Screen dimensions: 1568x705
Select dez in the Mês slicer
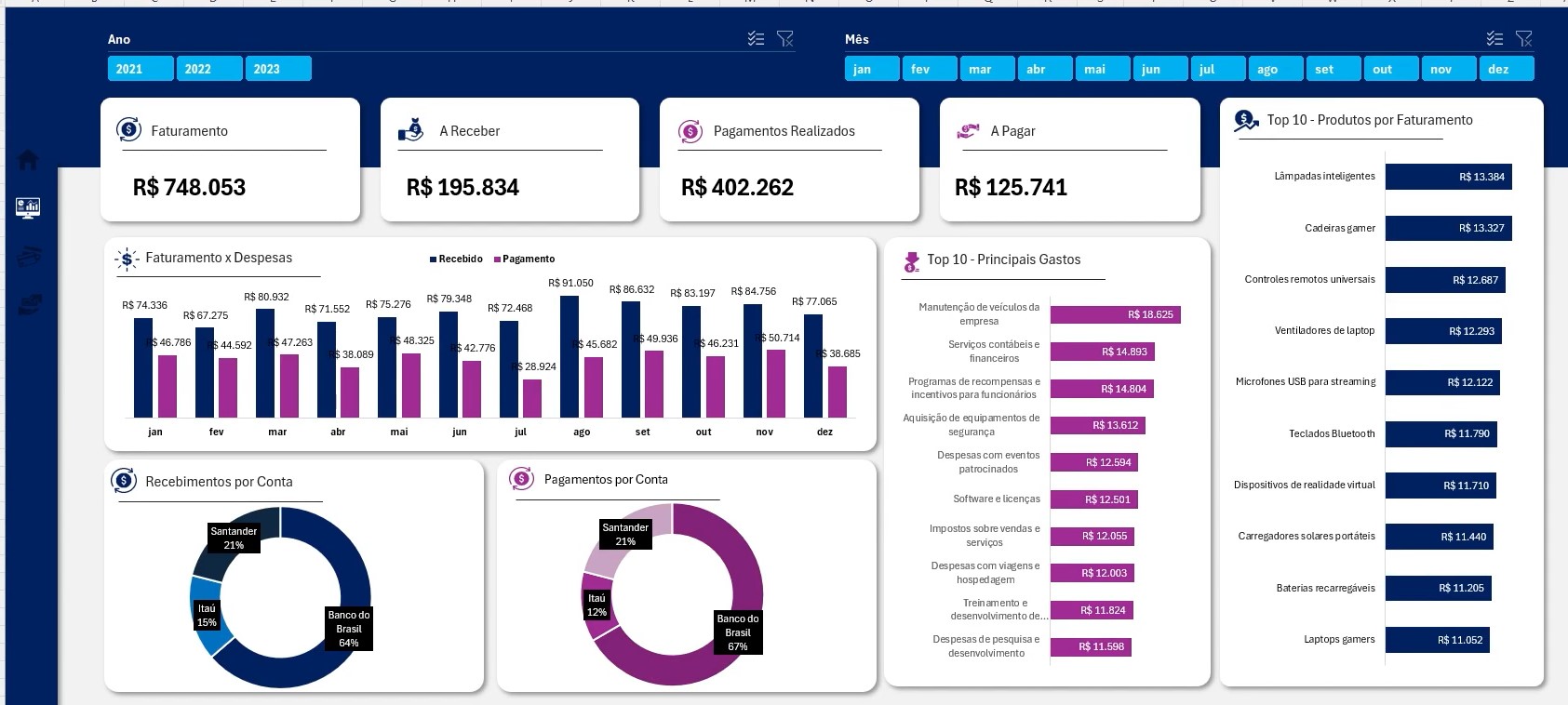(1507, 69)
